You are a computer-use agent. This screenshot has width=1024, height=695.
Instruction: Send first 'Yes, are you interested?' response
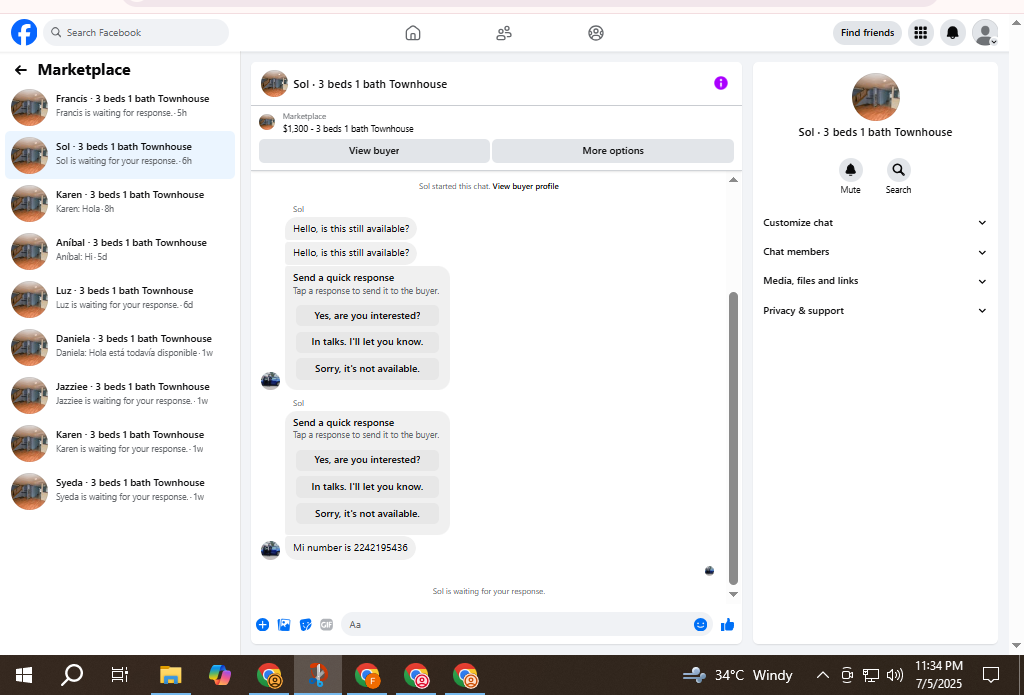[x=367, y=315]
